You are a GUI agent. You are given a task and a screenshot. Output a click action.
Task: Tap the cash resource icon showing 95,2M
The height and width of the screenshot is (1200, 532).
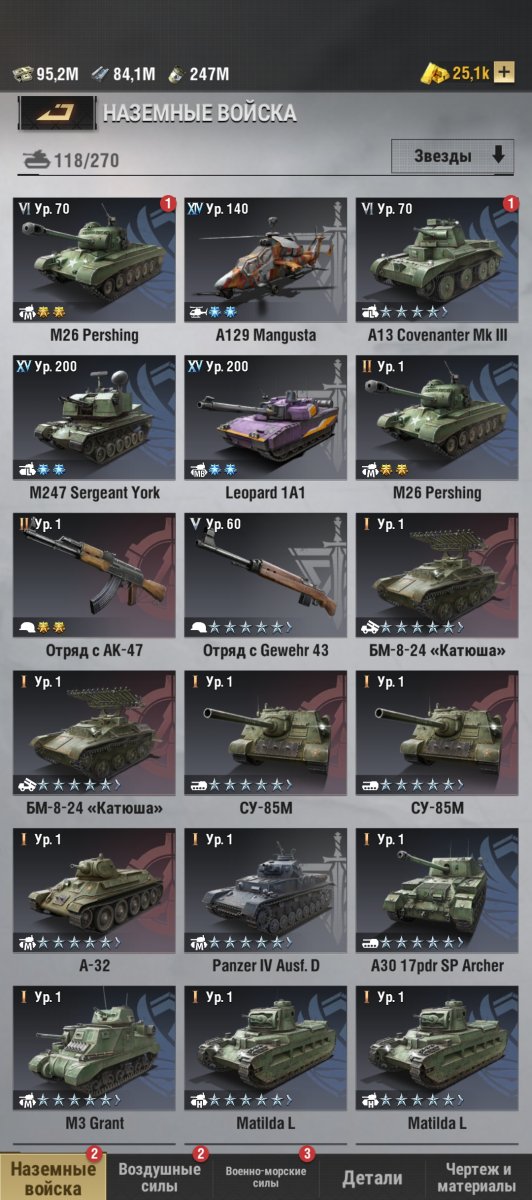[x=22, y=73]
